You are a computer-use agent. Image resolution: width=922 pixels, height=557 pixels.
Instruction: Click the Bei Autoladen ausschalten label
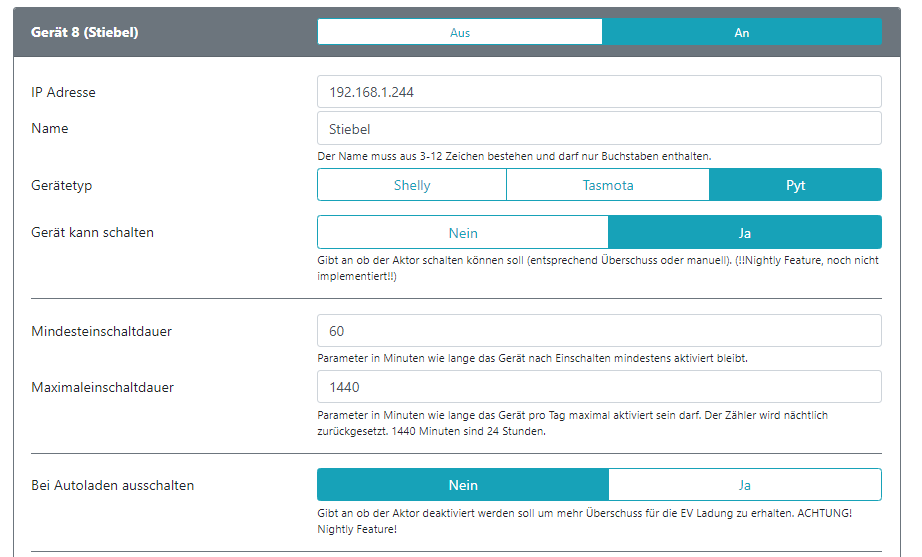click(x=113, y=485)
